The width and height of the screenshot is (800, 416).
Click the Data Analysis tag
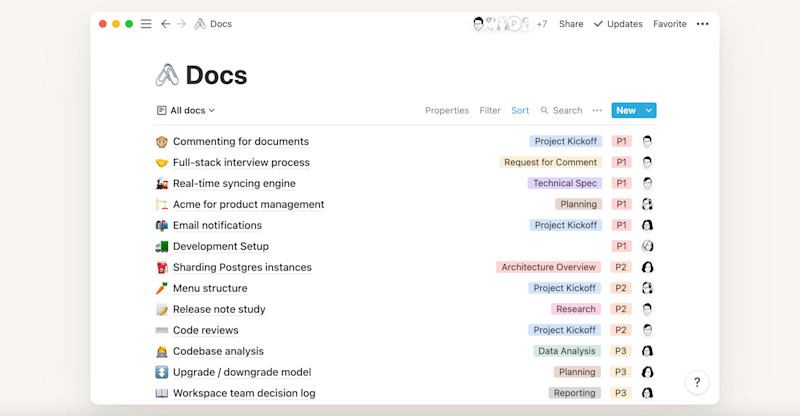pyautogui.click(x=567, y=351)
